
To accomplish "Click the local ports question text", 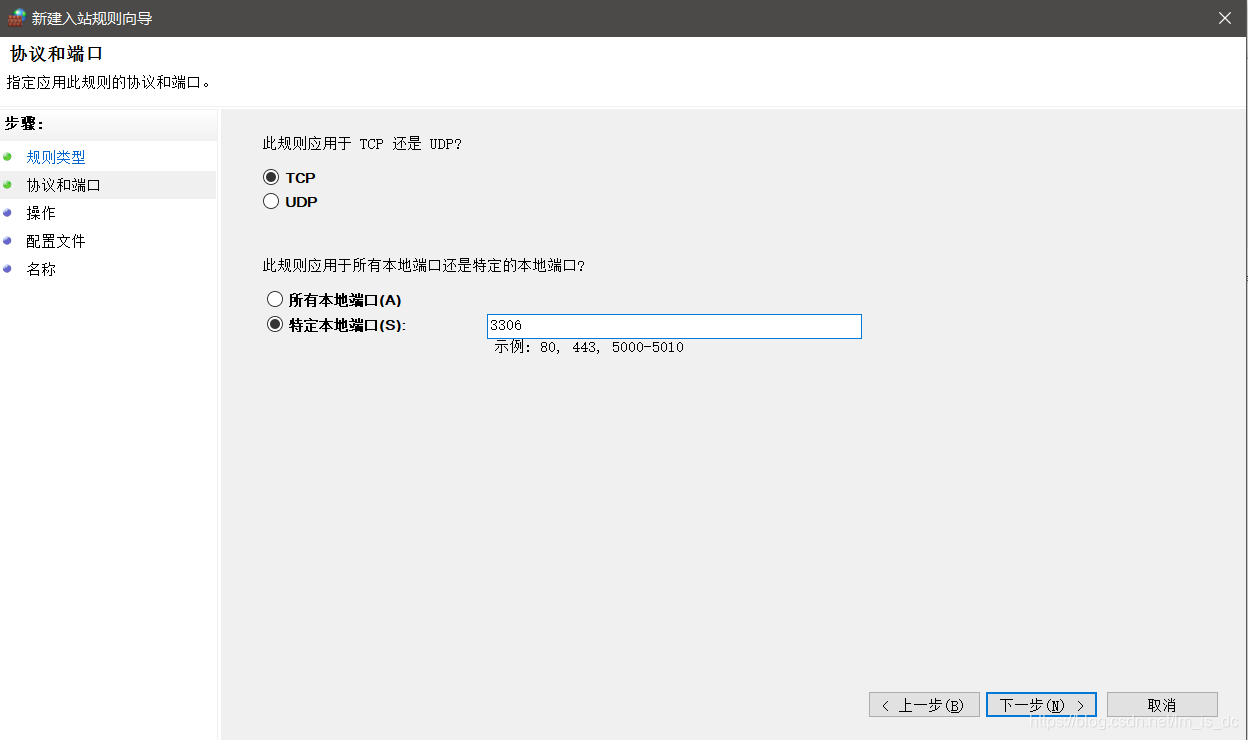I will [x=424, y=265].
